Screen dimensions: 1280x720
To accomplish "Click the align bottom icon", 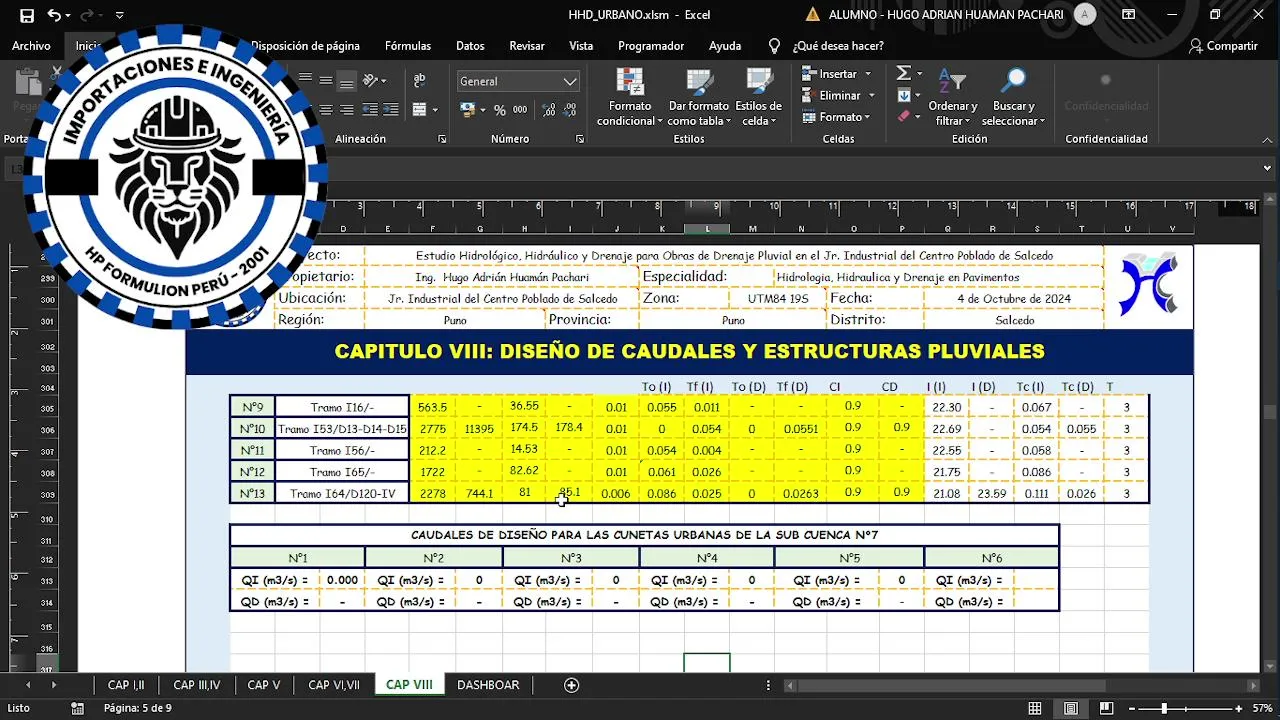I will (346, 81).
